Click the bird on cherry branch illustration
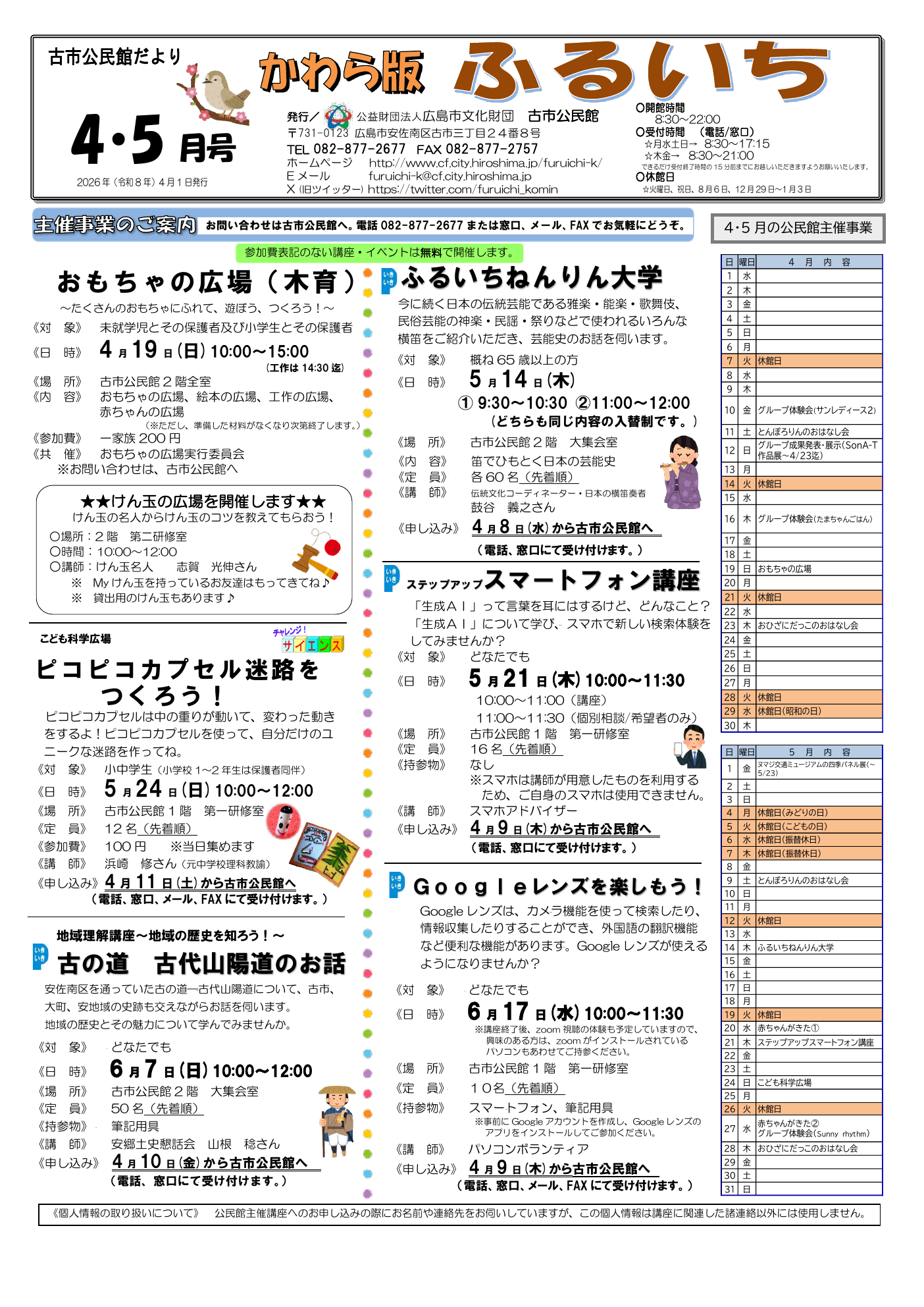Screen dimensions: 924x1307 (x=214, y=95)
